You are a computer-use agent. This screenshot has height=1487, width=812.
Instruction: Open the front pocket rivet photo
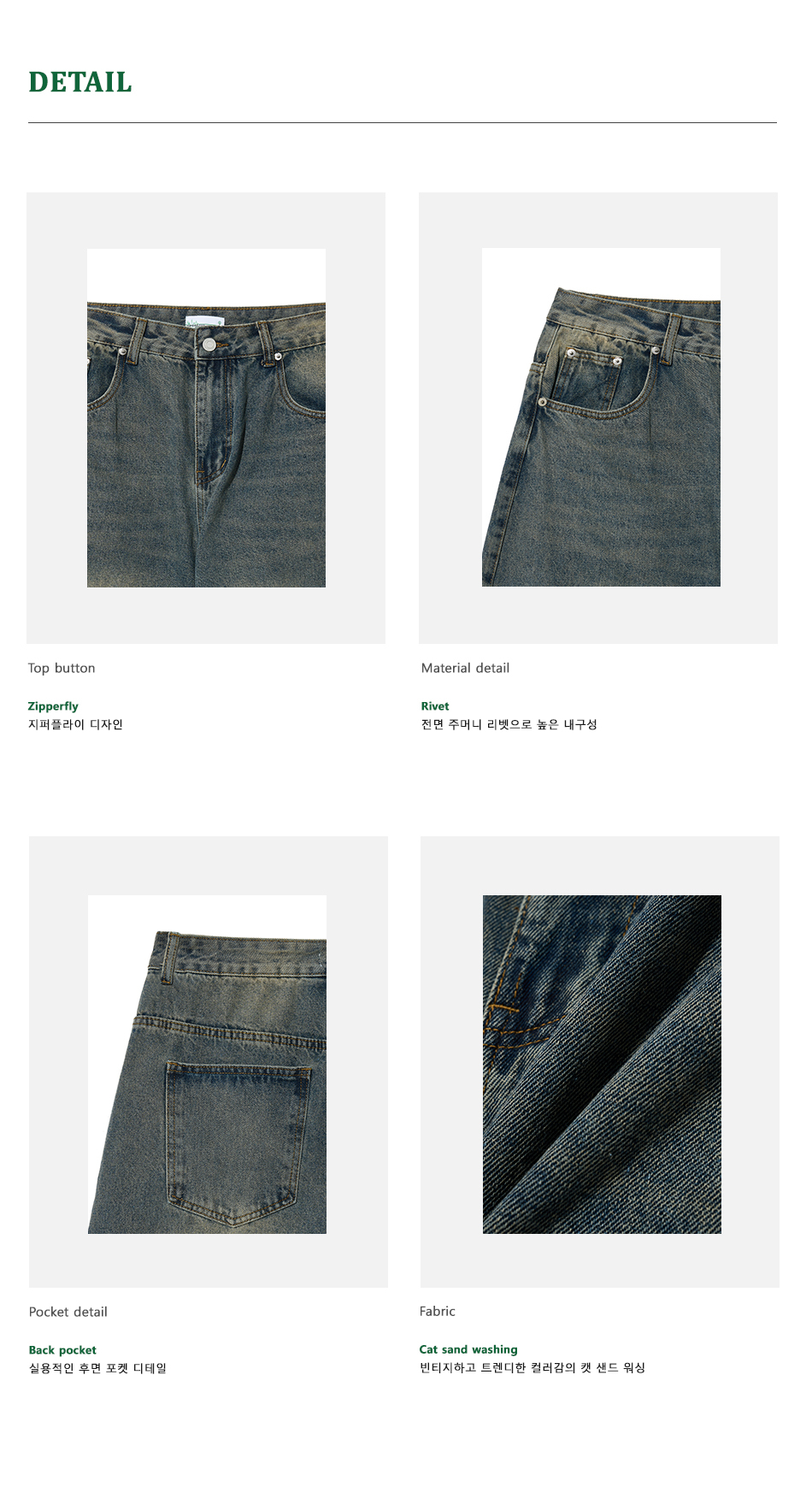click(601, 417)
